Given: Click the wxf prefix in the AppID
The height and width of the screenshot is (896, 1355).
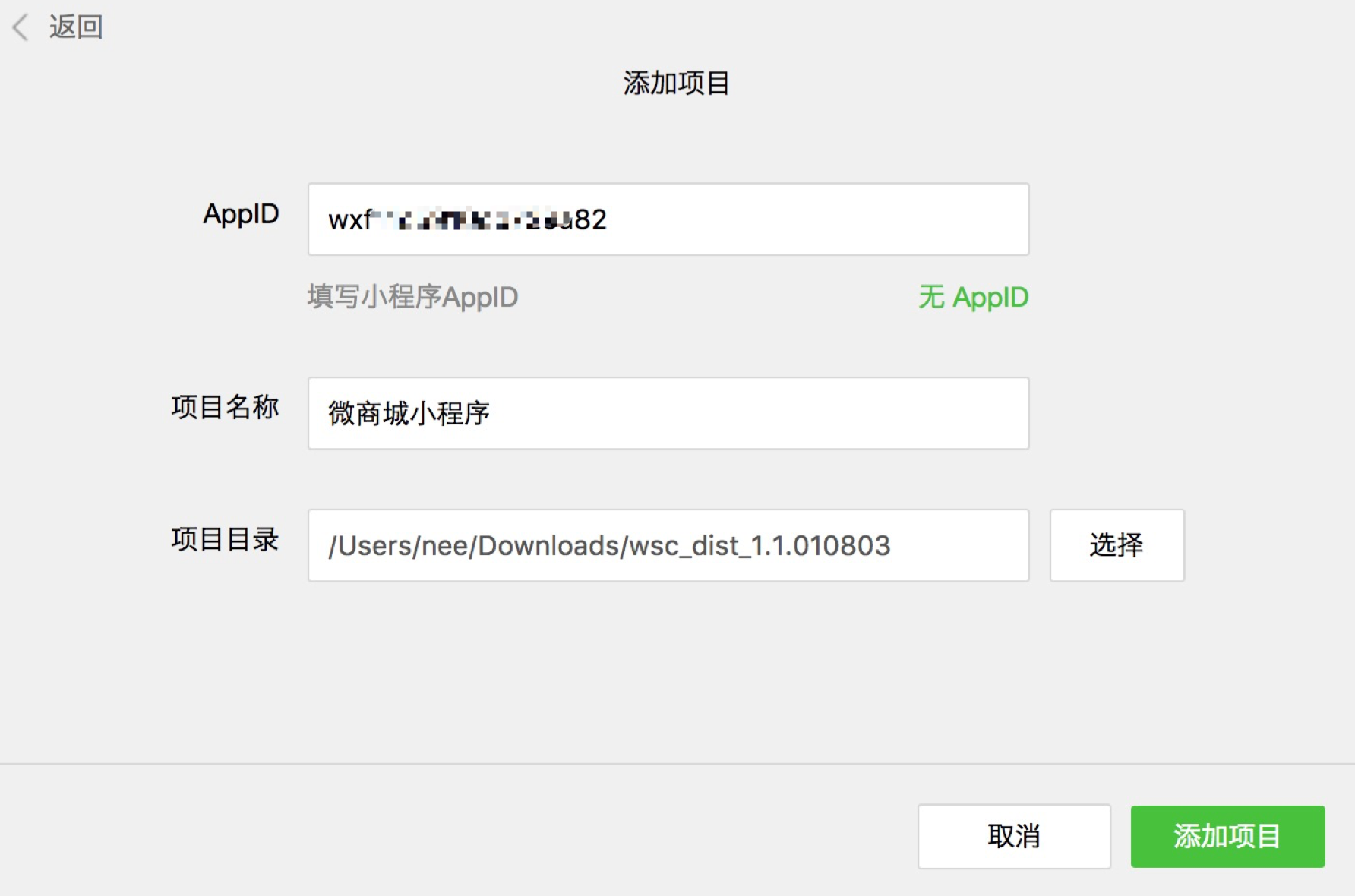Looking at the screenshot, I should pyautogui.click(x=349, y=220).
